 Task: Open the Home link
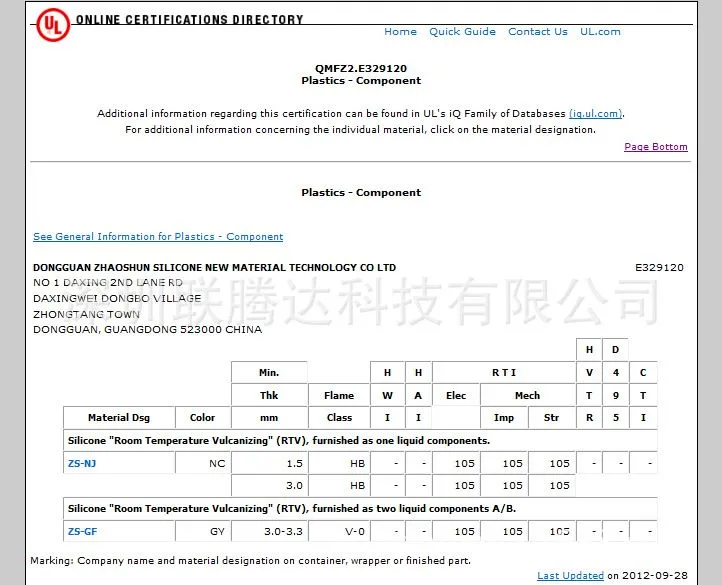tap(400, 32)
